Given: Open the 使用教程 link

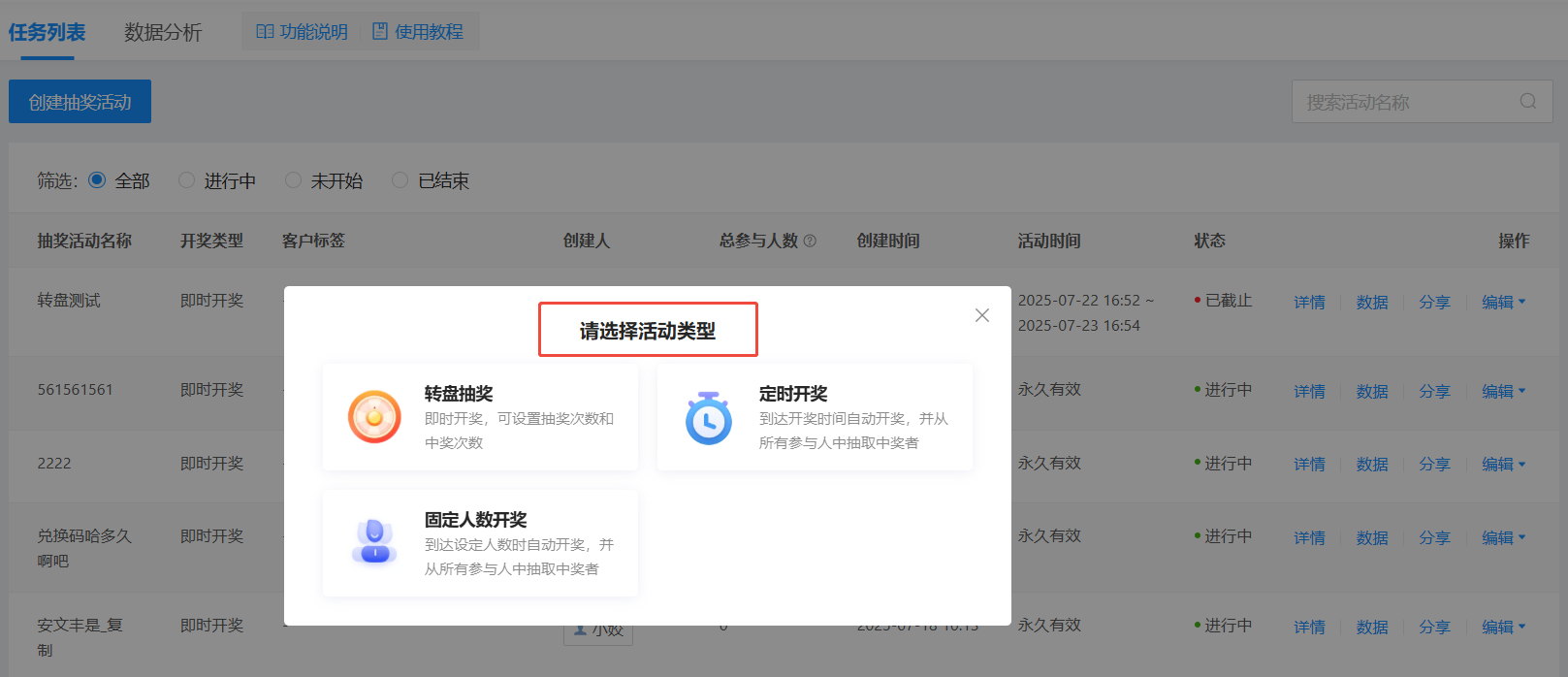Looking at the screenshot, I should tap(418, 32).
